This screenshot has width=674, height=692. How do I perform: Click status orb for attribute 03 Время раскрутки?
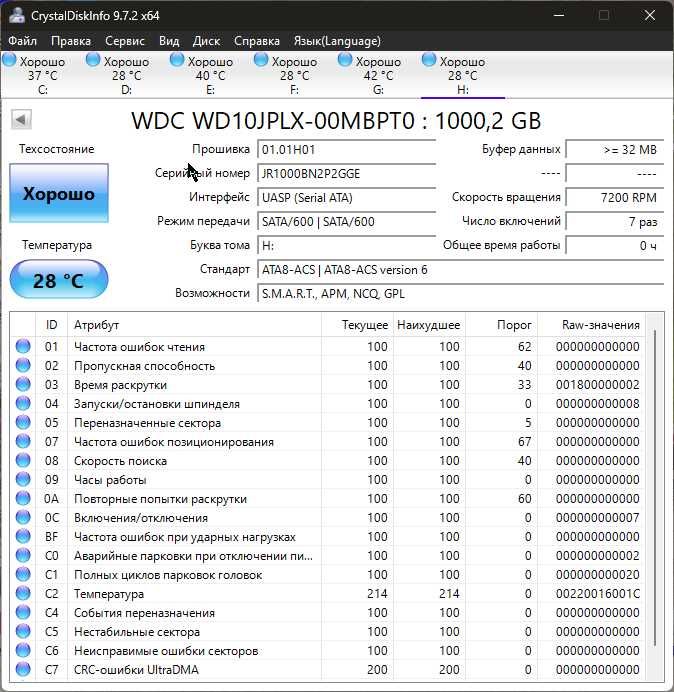(23, 384)
